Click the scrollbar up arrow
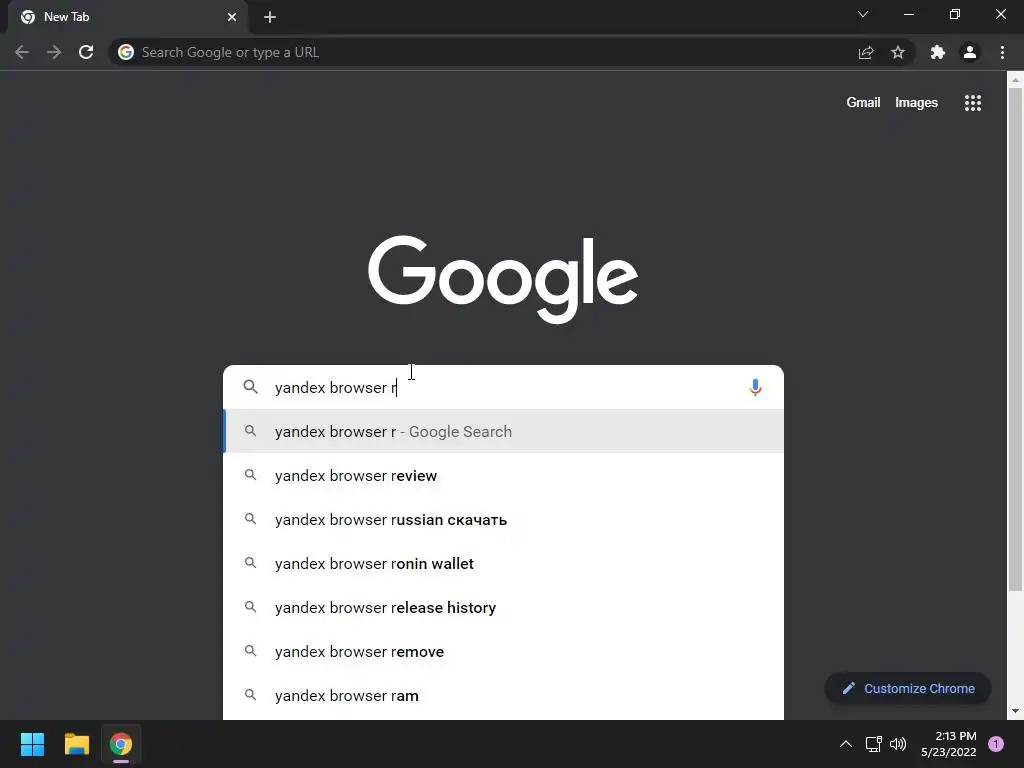This screenshot has width=1024, height=768. pos(1015,80)
